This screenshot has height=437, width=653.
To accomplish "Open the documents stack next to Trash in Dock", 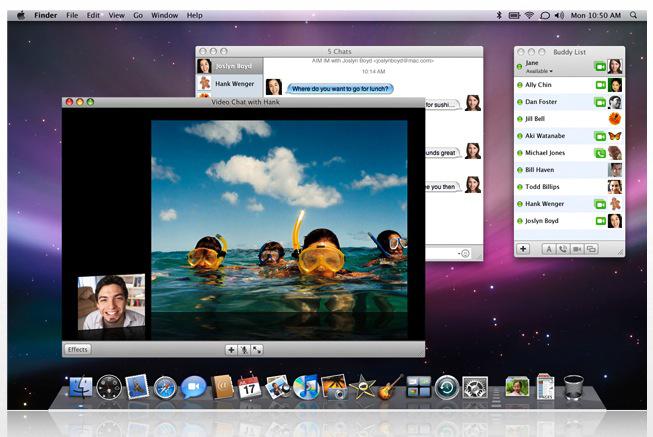I will [545, 387].
